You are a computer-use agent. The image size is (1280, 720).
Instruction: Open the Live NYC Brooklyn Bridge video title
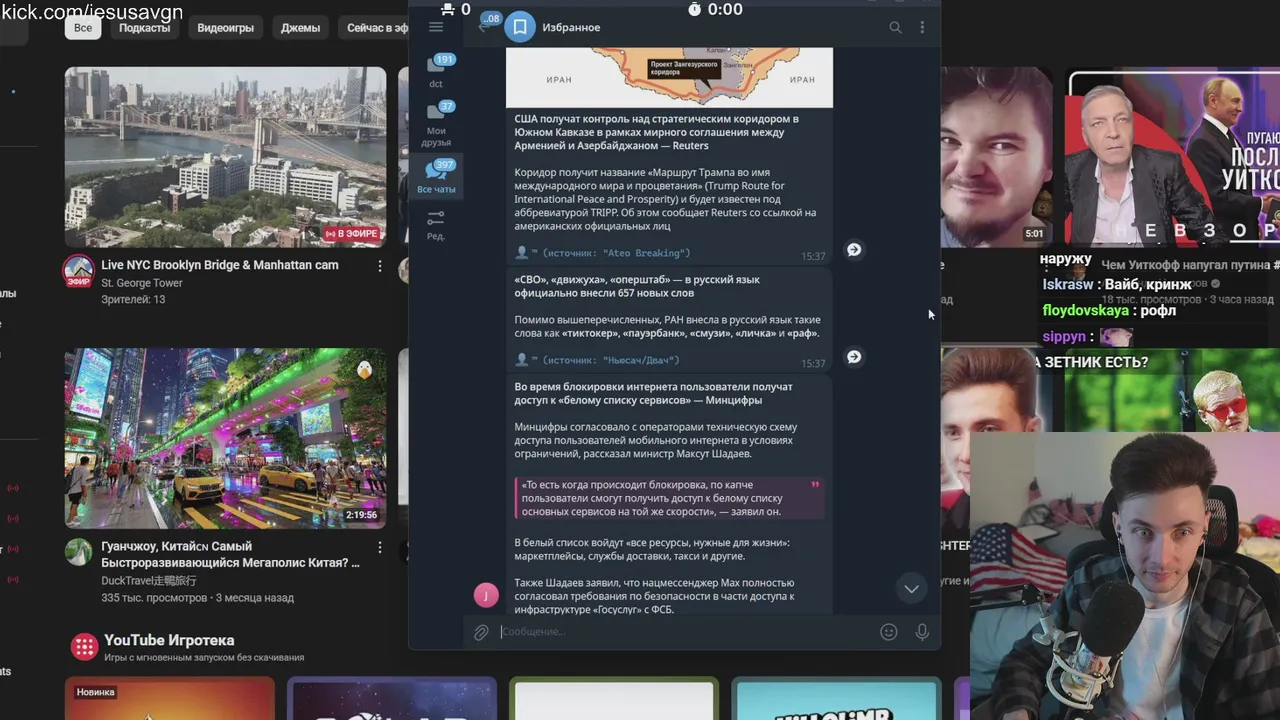pyautogui.click(x=219, y=265)
